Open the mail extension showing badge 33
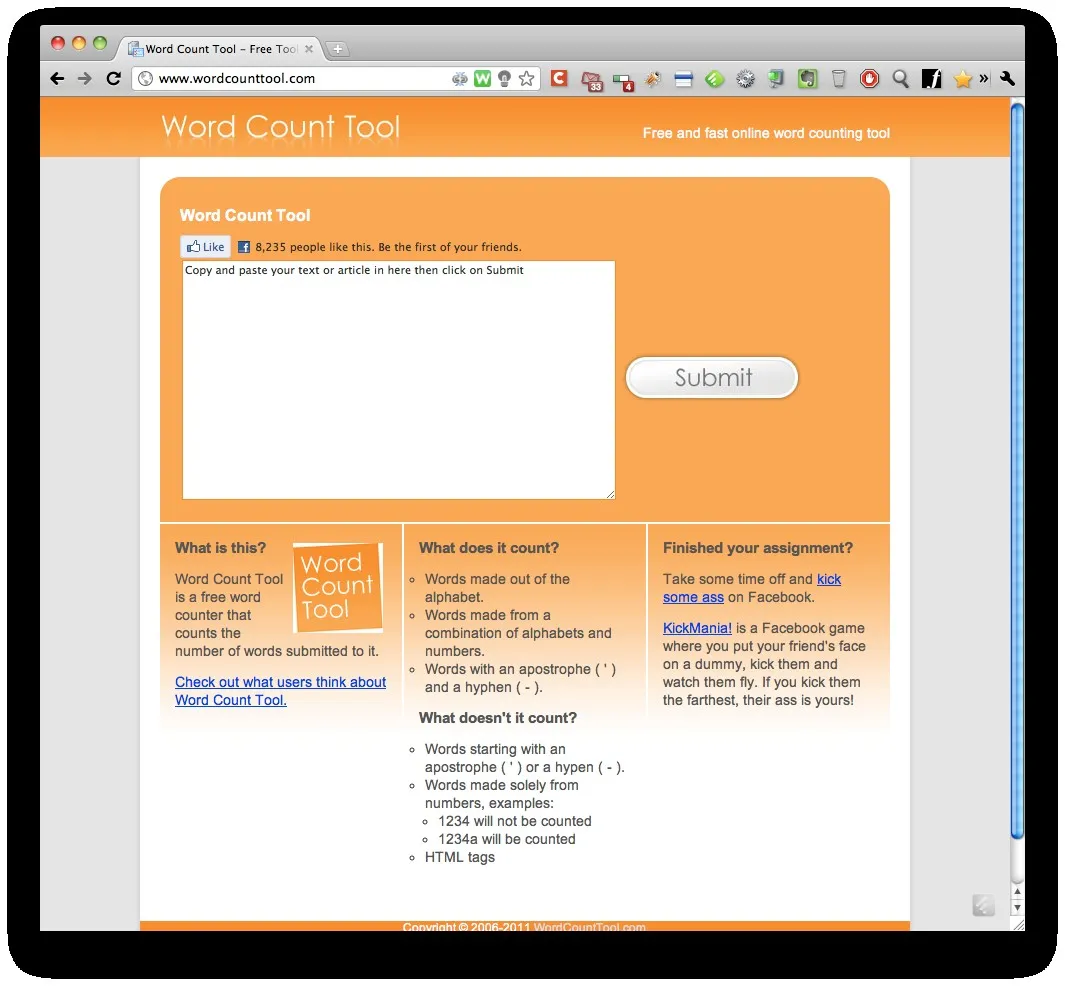 [592, 81]
